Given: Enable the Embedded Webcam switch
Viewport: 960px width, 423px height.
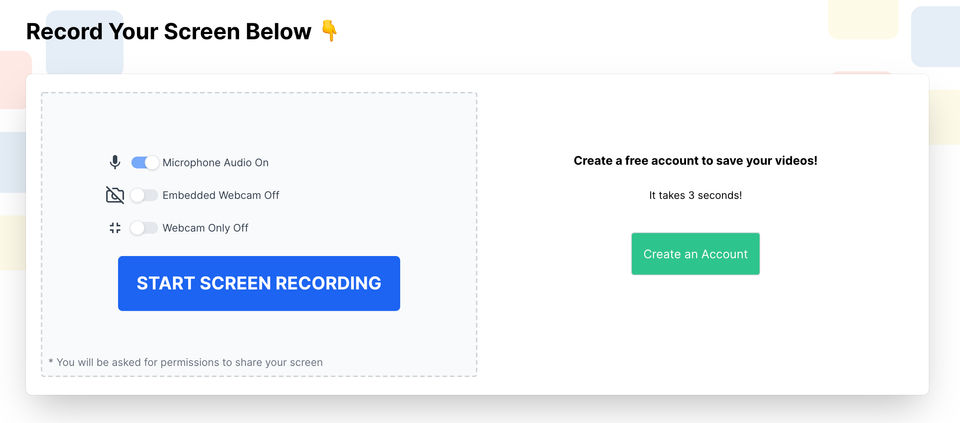Looking at the screenshot, I should 145,195.
